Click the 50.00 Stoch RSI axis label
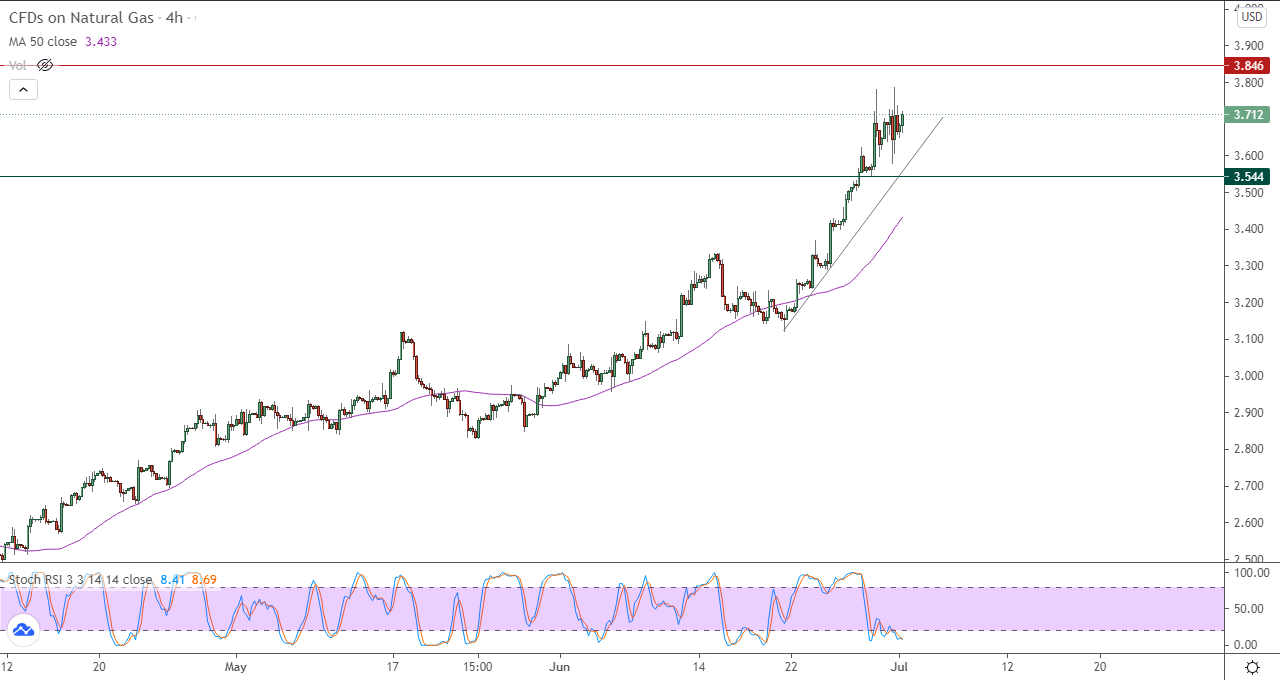This screenshot has height=680, width=1280. tap(1250, 609)
